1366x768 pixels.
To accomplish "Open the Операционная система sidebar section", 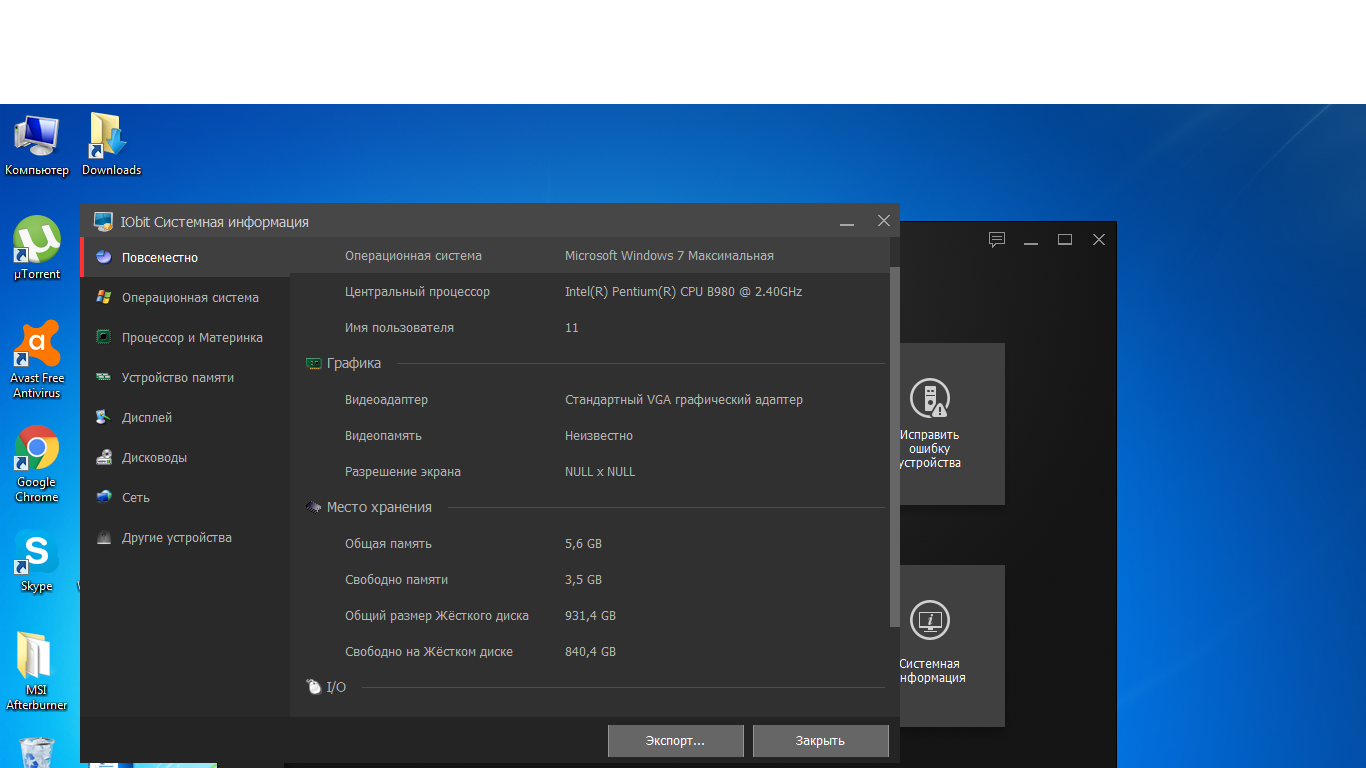I will [x=189, y=298].
